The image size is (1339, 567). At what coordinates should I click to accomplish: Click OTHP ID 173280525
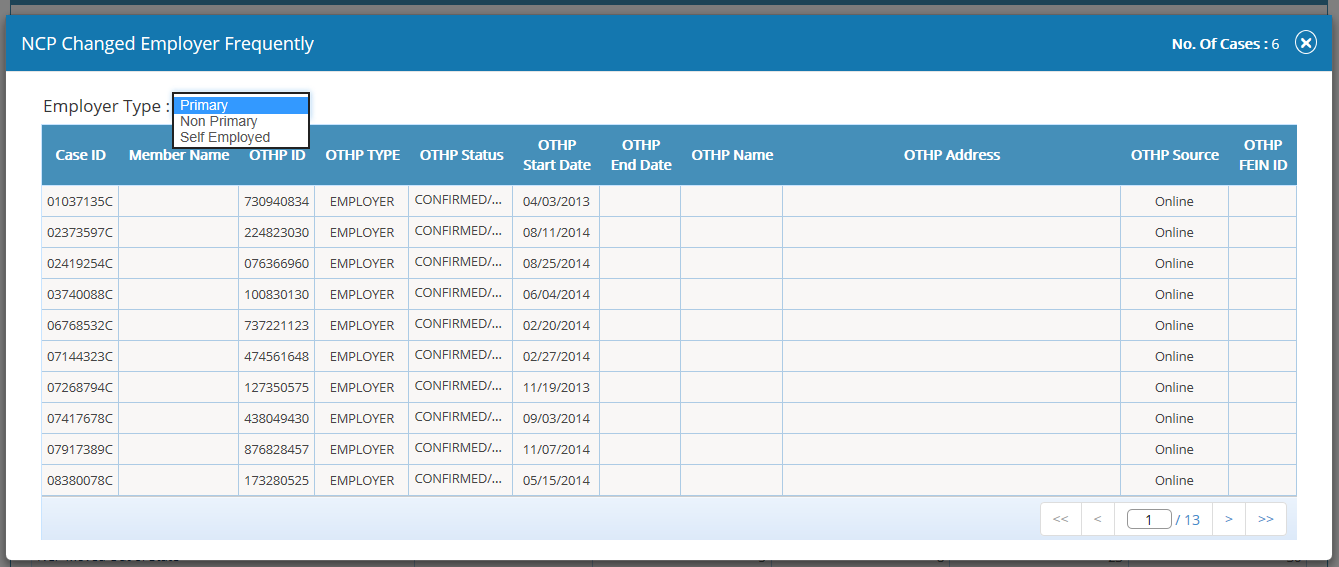click(277, 480)
